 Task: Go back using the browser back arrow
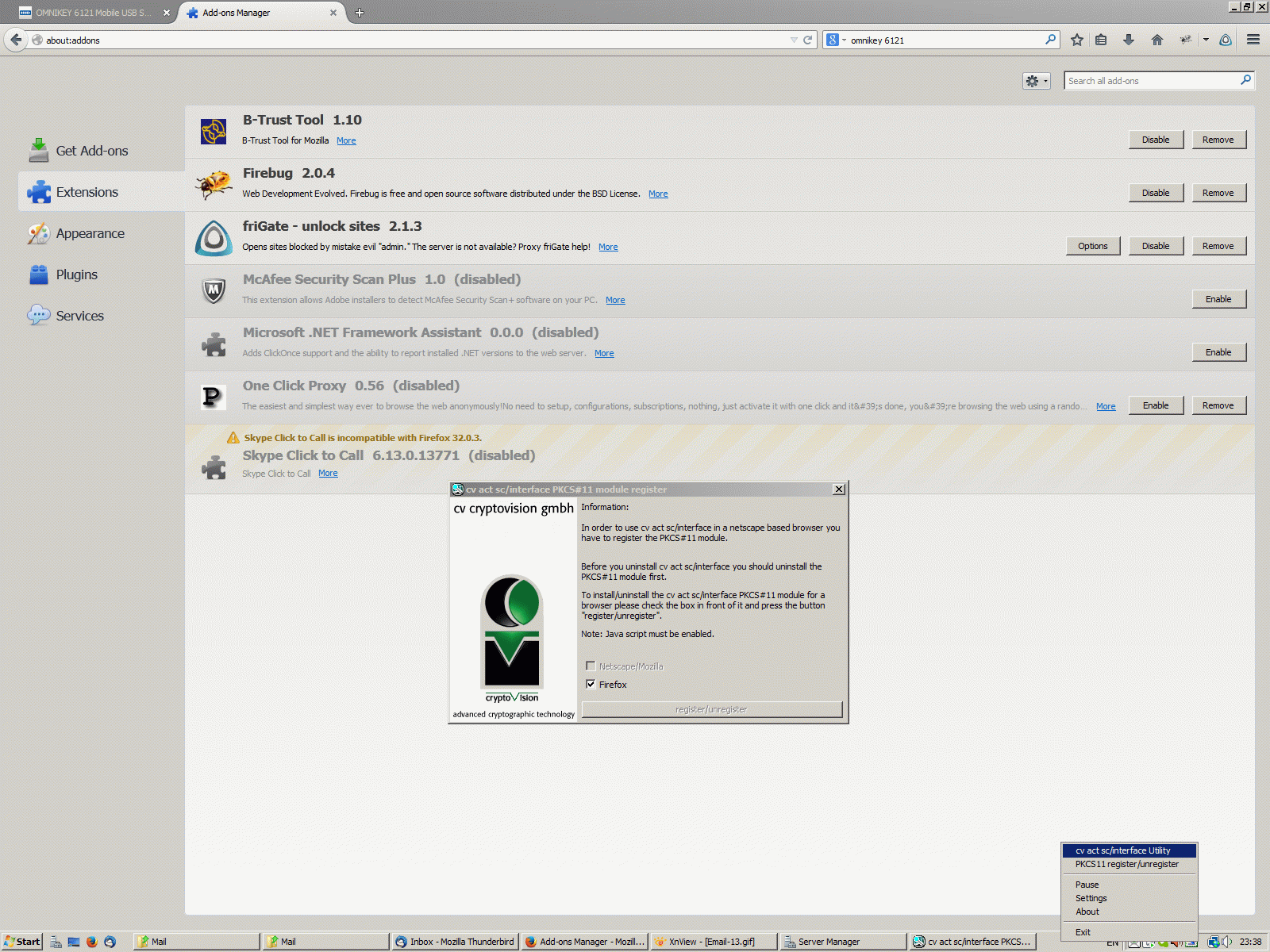[16, 40]
